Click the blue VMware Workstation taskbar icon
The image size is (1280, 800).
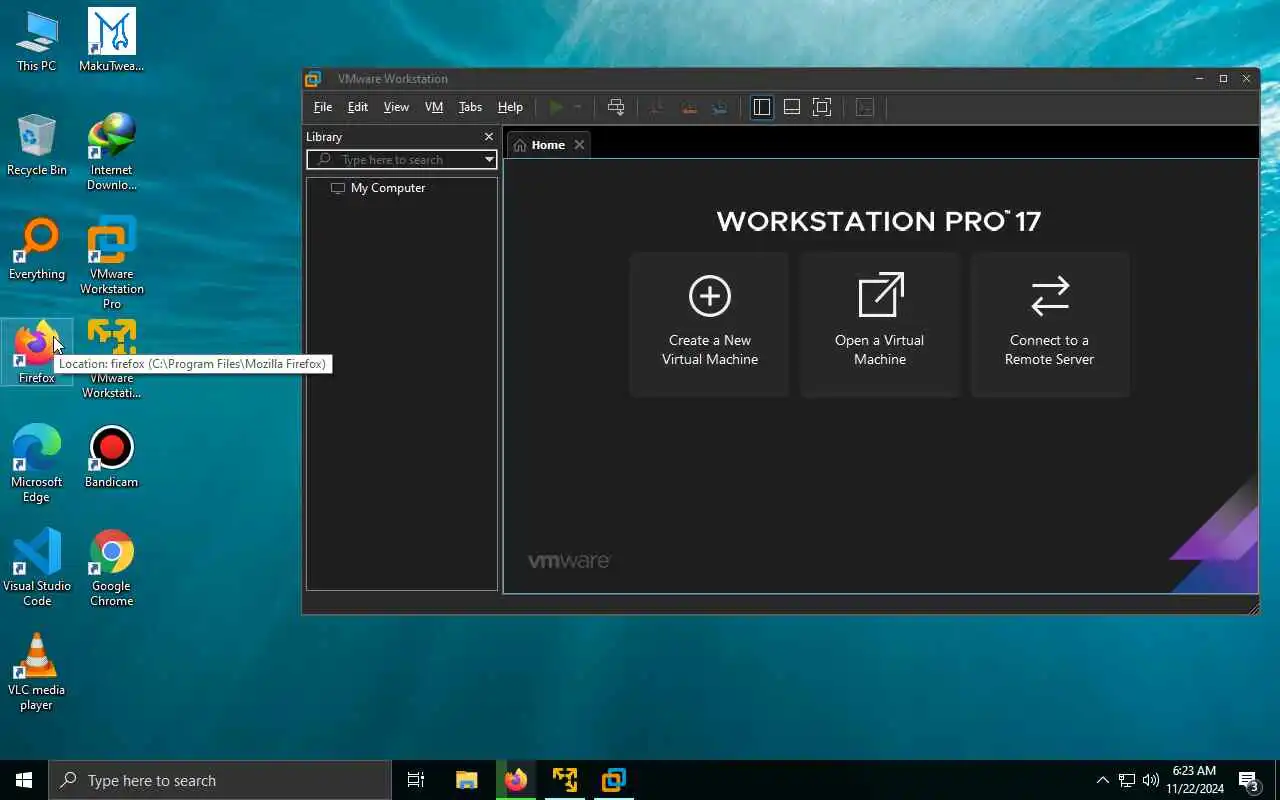pos(614,780)
